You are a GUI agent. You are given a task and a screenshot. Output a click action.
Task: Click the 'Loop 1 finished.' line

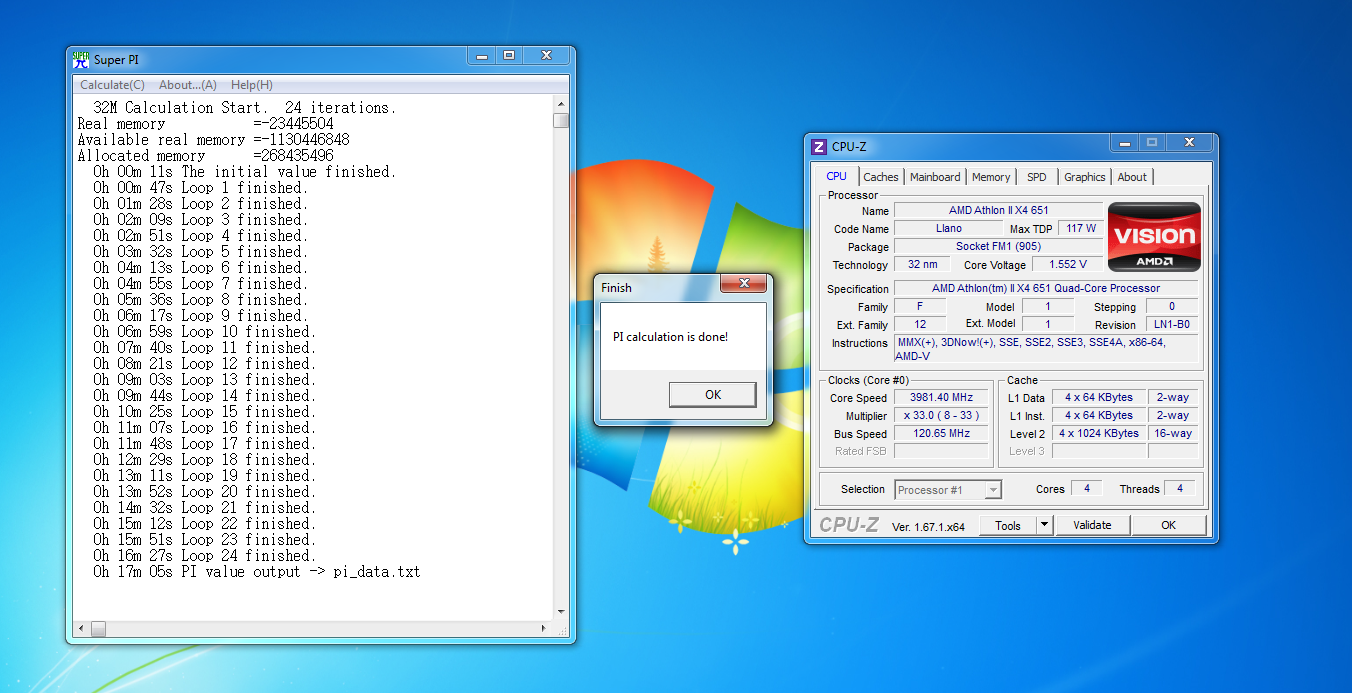pos(201,188)
